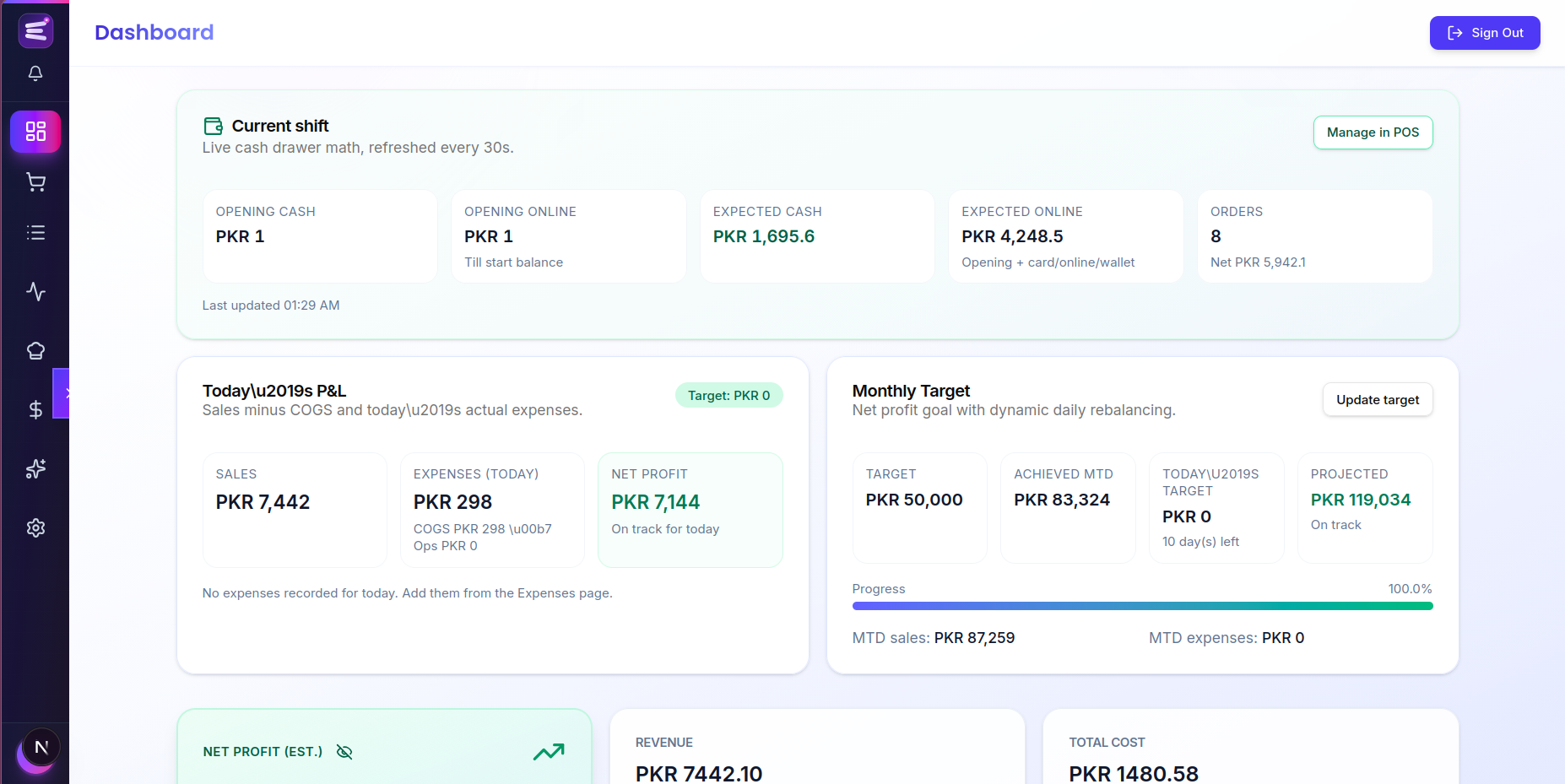Click Expected Online PKR 4,248.5 value
1565x784 pixels.
(1012, 237)
